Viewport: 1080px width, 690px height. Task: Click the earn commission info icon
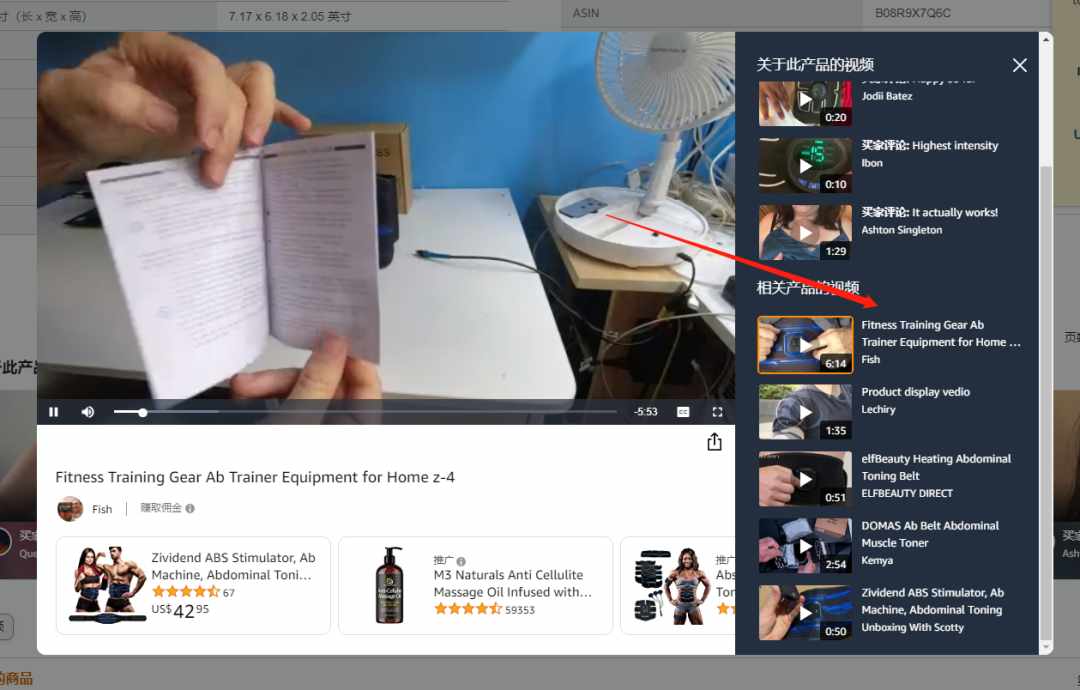click(x=190, y=508)
